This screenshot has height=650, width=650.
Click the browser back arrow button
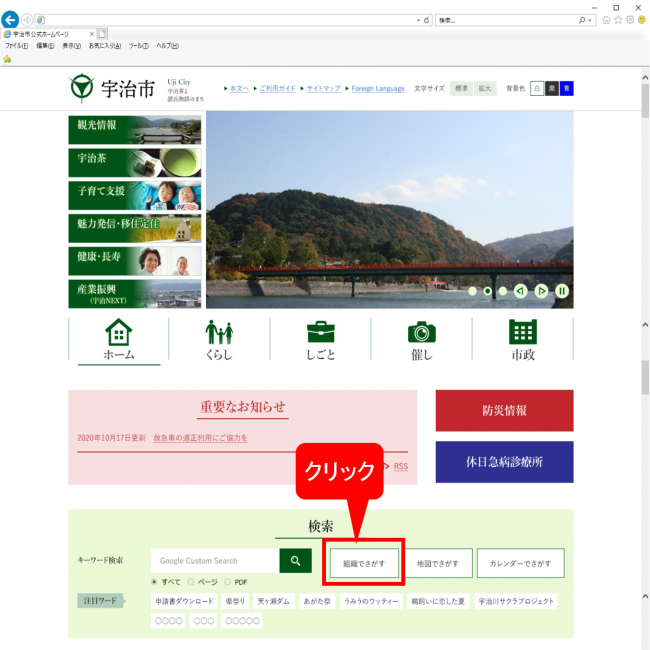11,19
